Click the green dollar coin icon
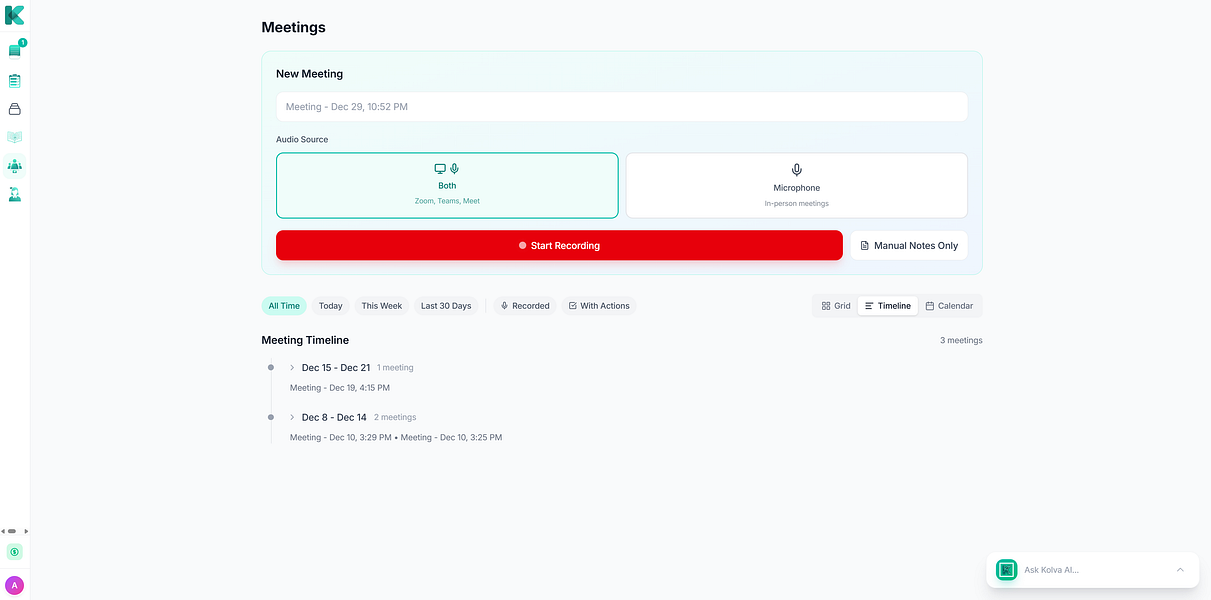 pos(14,552)
